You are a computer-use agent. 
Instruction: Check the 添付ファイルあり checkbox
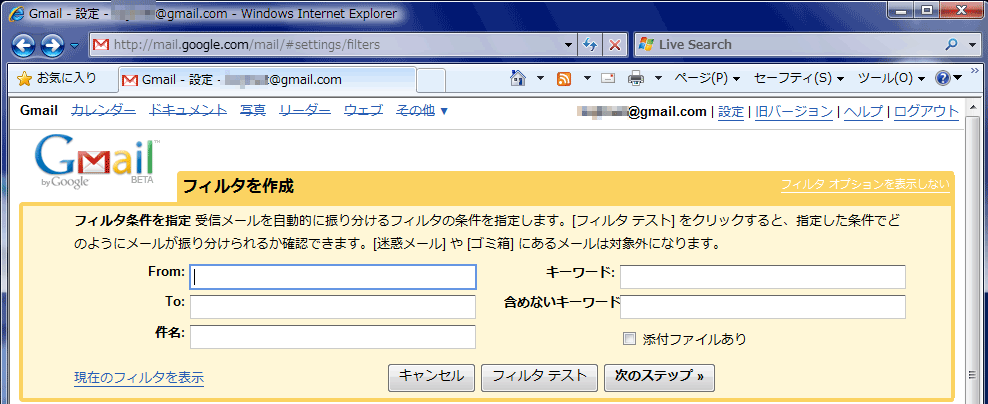(x=629, y=339)
